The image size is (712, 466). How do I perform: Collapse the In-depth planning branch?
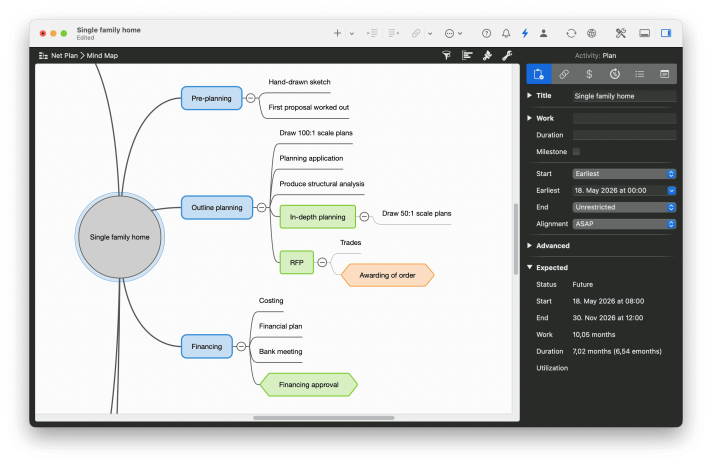(x=364, y=217)
